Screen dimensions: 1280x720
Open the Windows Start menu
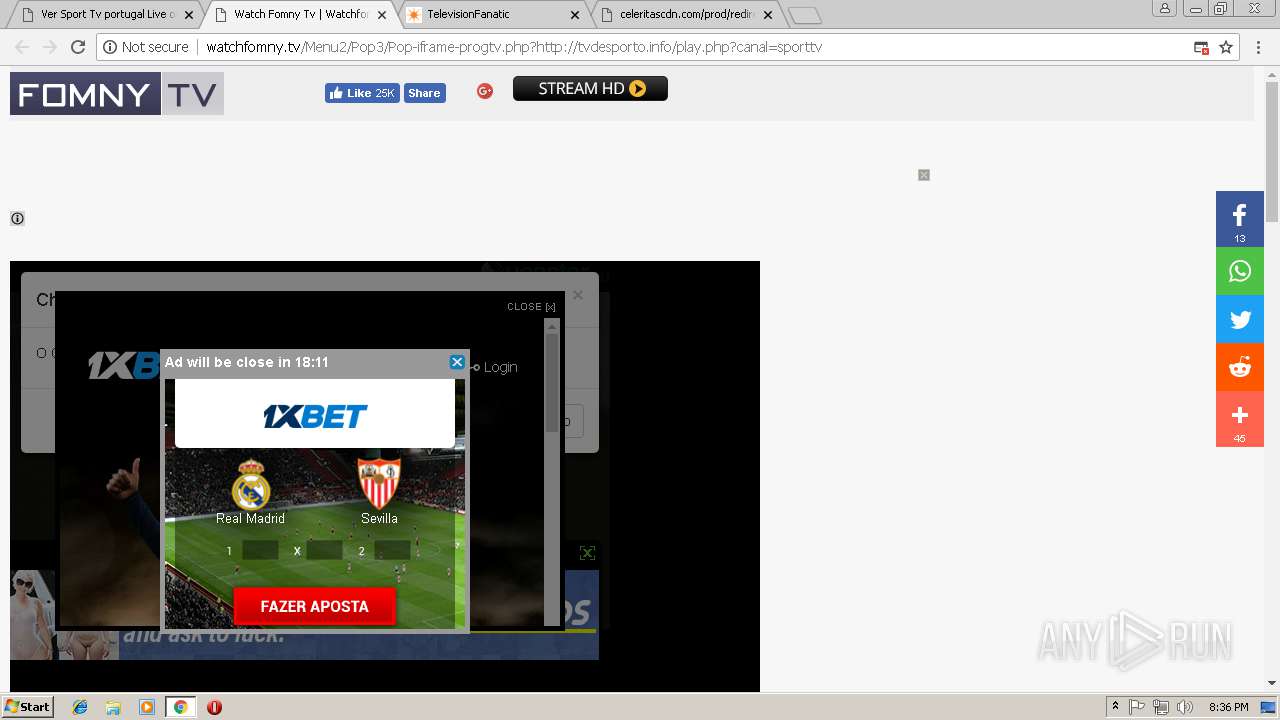[28, 706]
